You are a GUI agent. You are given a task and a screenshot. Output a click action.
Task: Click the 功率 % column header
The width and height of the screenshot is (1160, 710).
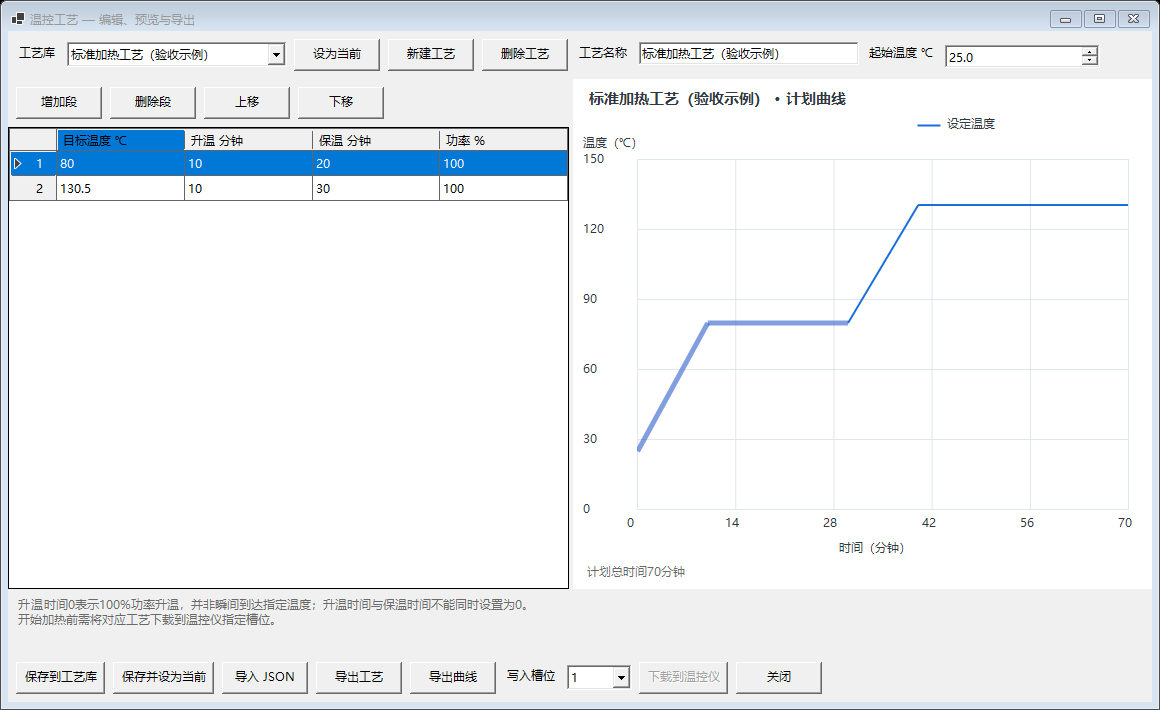coord(504,141)
